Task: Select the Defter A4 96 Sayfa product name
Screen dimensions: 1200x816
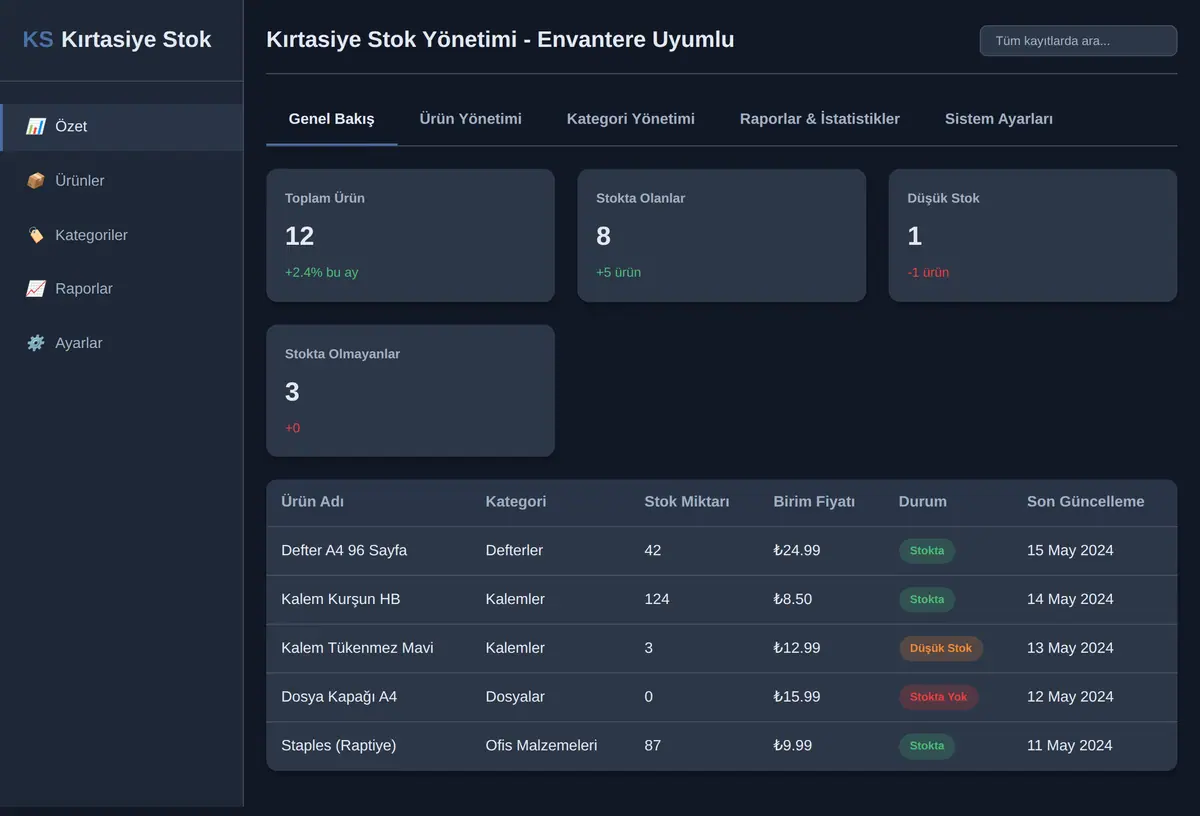Action: pyautogui.click(x=344, y=551)
